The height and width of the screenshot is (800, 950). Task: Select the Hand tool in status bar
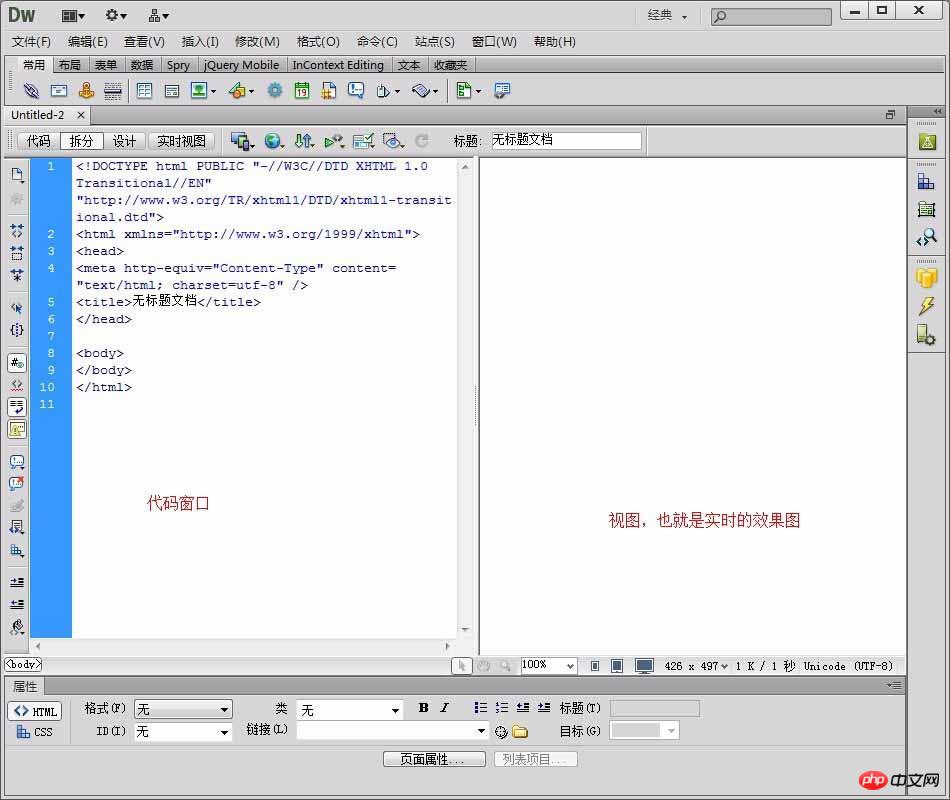coord(484,665)
